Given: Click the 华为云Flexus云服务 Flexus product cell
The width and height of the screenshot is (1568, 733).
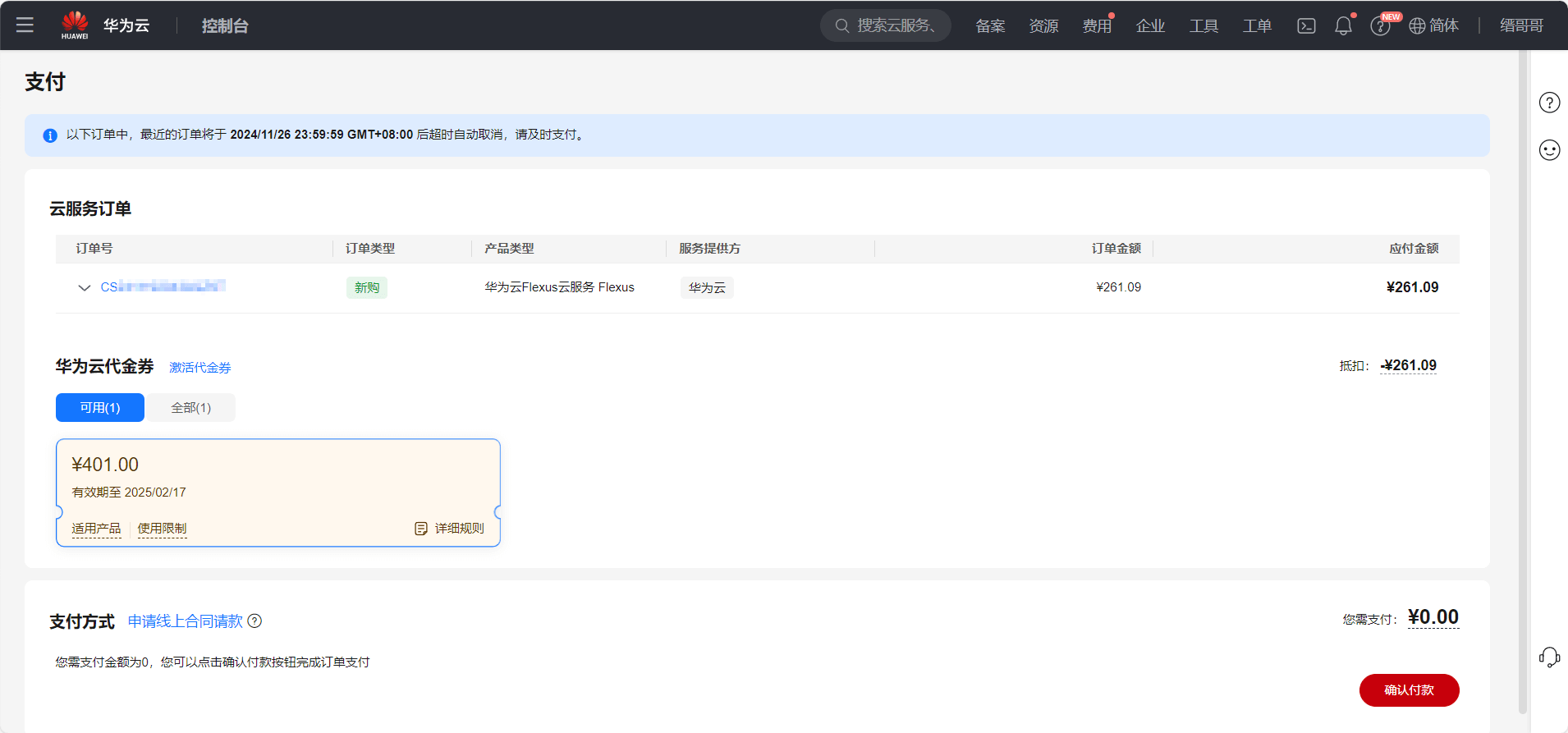Looking at the screenshot, I should click(559, 287).
